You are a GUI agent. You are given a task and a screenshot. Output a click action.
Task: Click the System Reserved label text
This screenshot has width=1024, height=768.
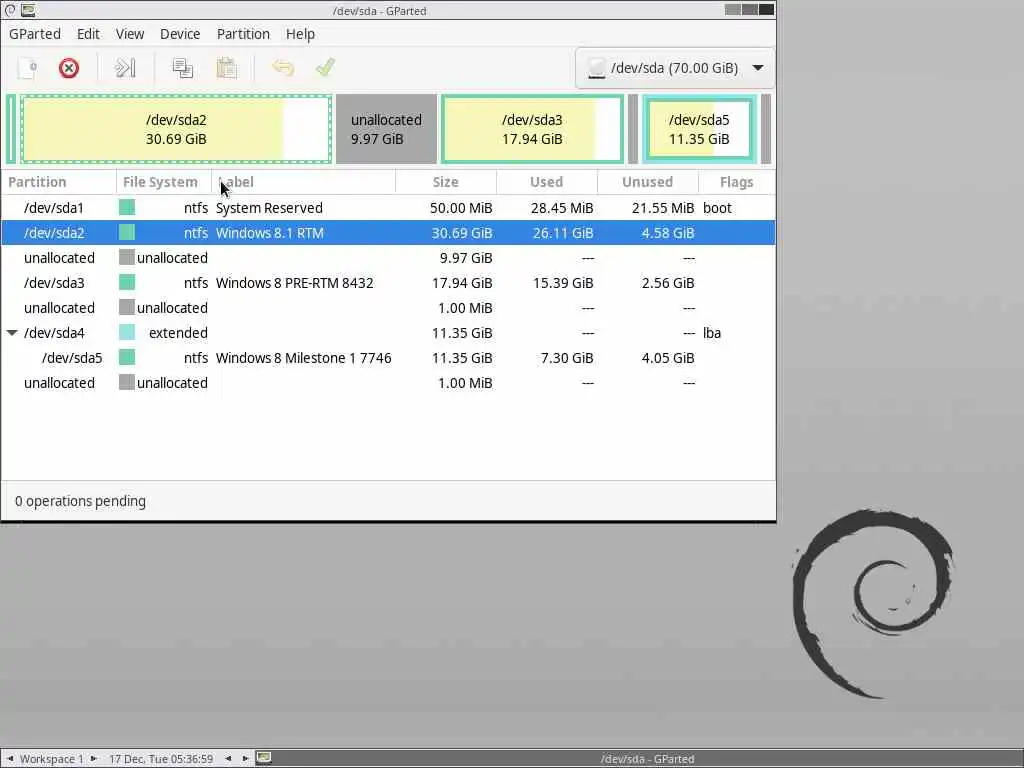coord(269,208)
